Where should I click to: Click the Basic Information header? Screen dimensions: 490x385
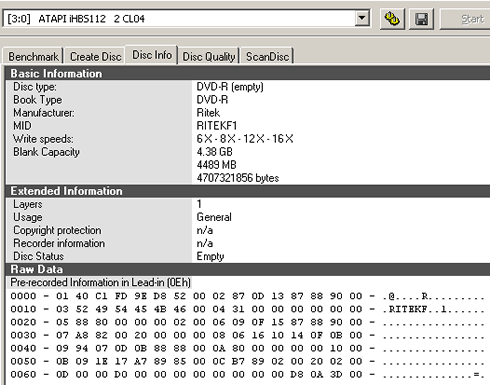tap(248, 73)
